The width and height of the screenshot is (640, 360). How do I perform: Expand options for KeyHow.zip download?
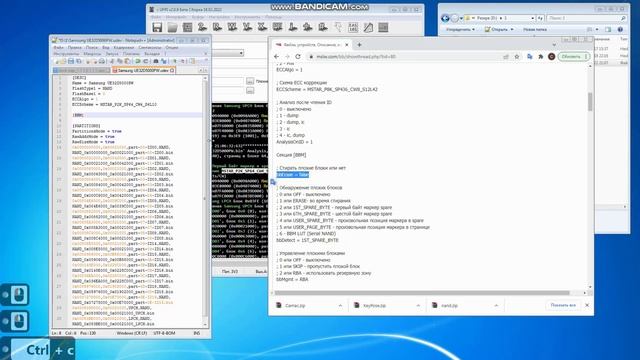tap(418, 305)
